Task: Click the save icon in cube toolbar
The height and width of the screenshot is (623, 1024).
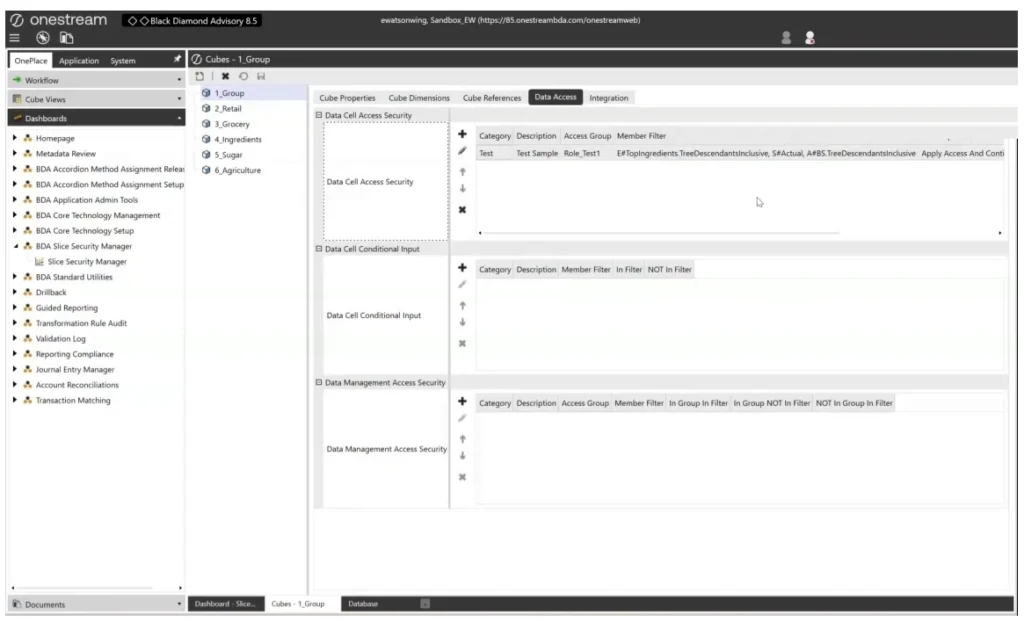Action: point(261,76)
